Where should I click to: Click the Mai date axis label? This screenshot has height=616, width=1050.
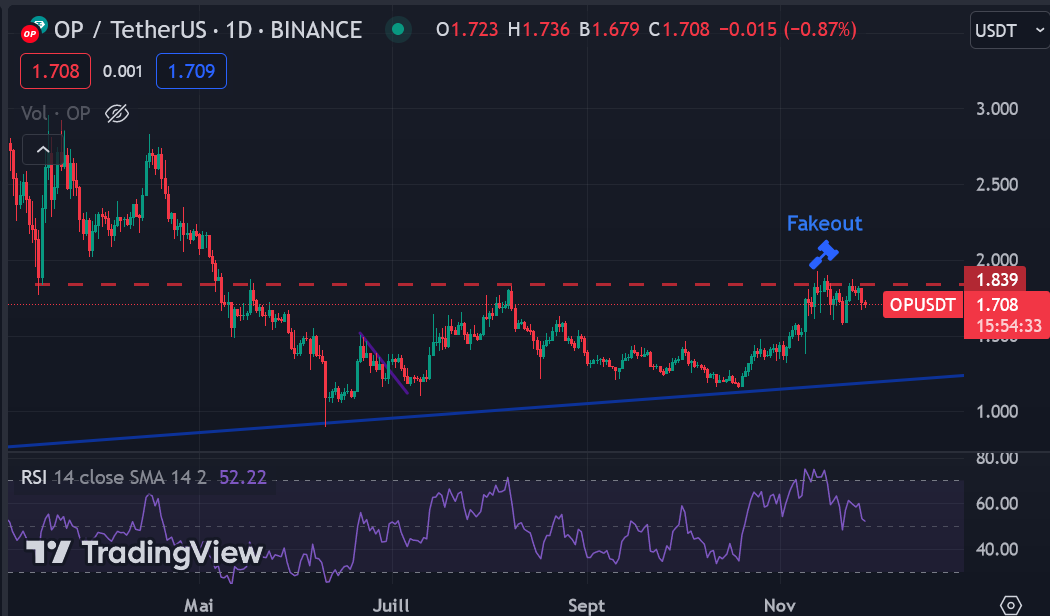(x=199, y=606)
